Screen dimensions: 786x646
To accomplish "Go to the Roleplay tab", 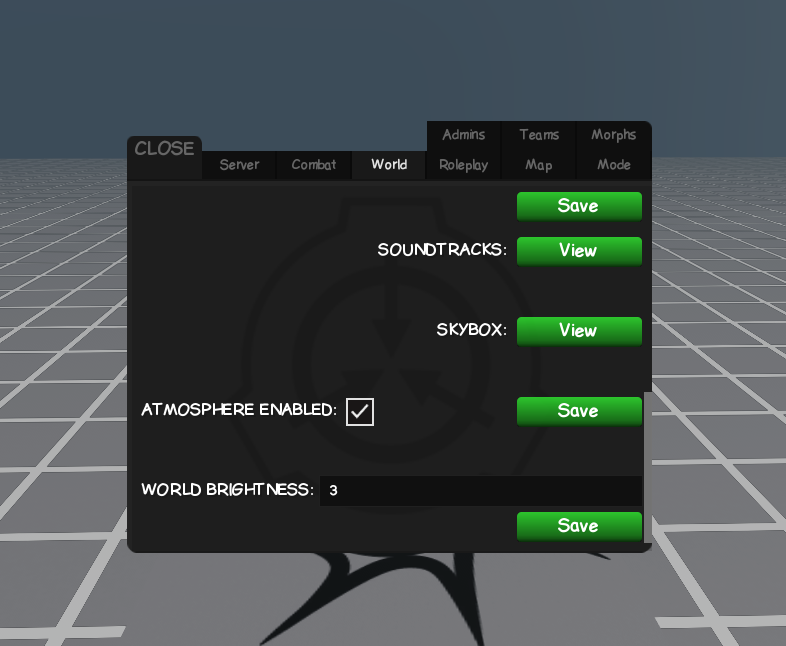I will (464, 165).
